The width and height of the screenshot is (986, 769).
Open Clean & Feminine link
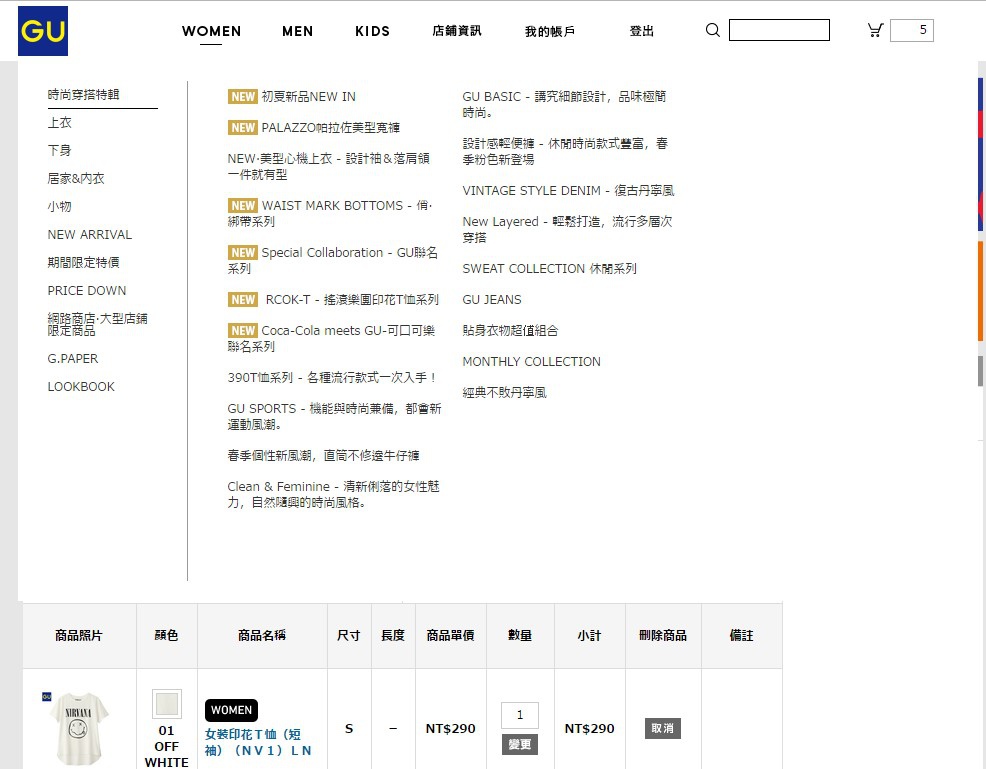[334, 494]
